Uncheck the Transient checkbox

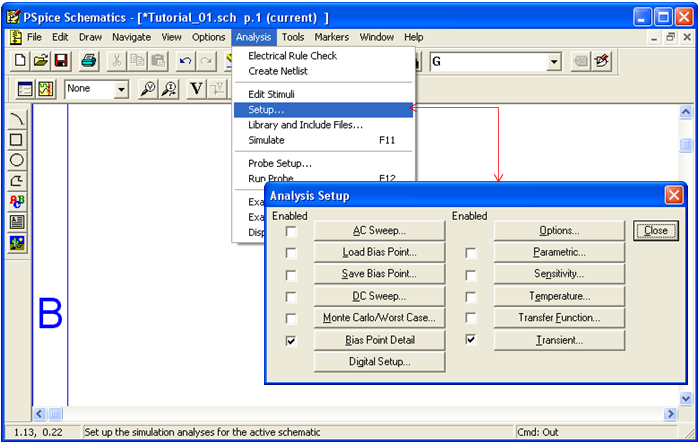[x=470, y=340]
